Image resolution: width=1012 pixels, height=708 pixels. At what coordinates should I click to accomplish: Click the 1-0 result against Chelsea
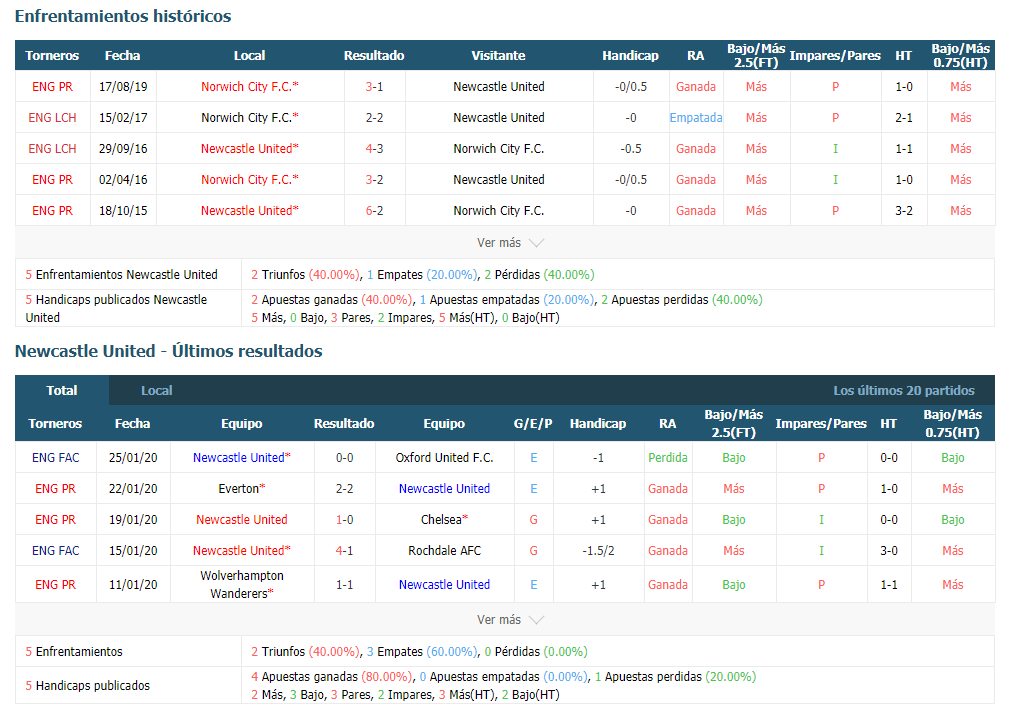[x=345, y=520]
